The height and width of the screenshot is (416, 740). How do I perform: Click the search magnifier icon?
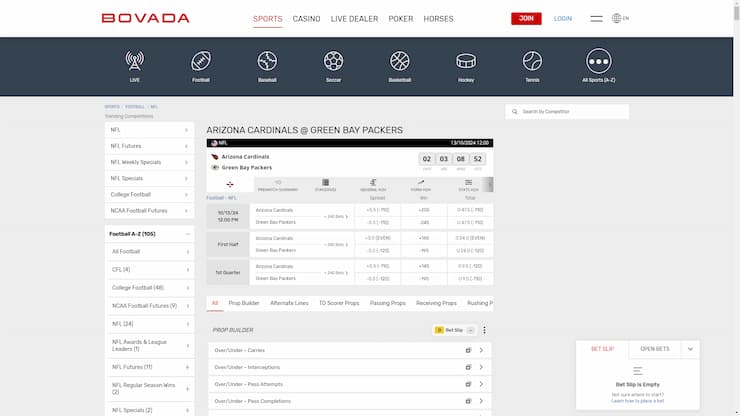tap(514, 112)
